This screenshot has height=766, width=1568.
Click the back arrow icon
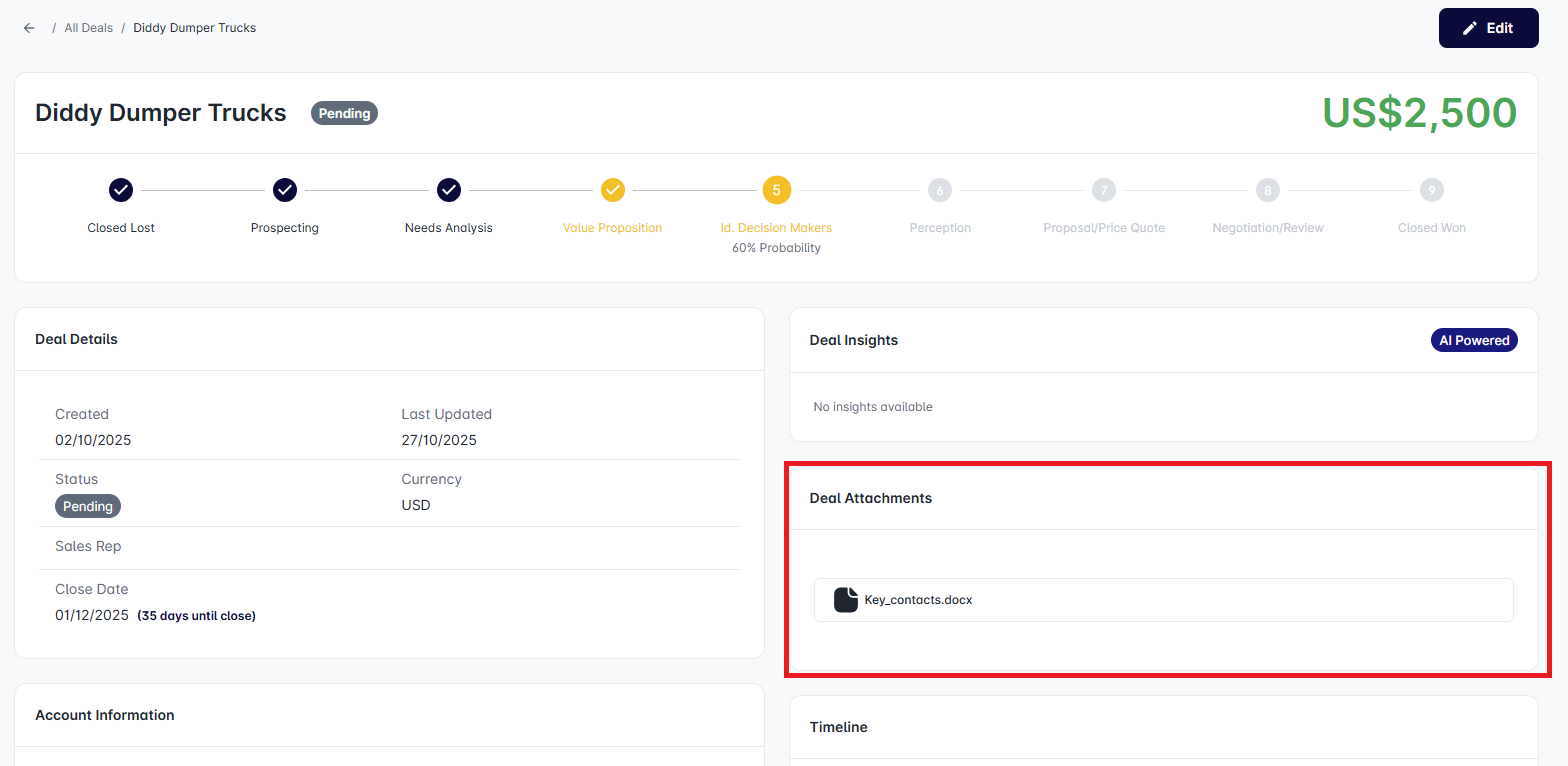[29, 28]
